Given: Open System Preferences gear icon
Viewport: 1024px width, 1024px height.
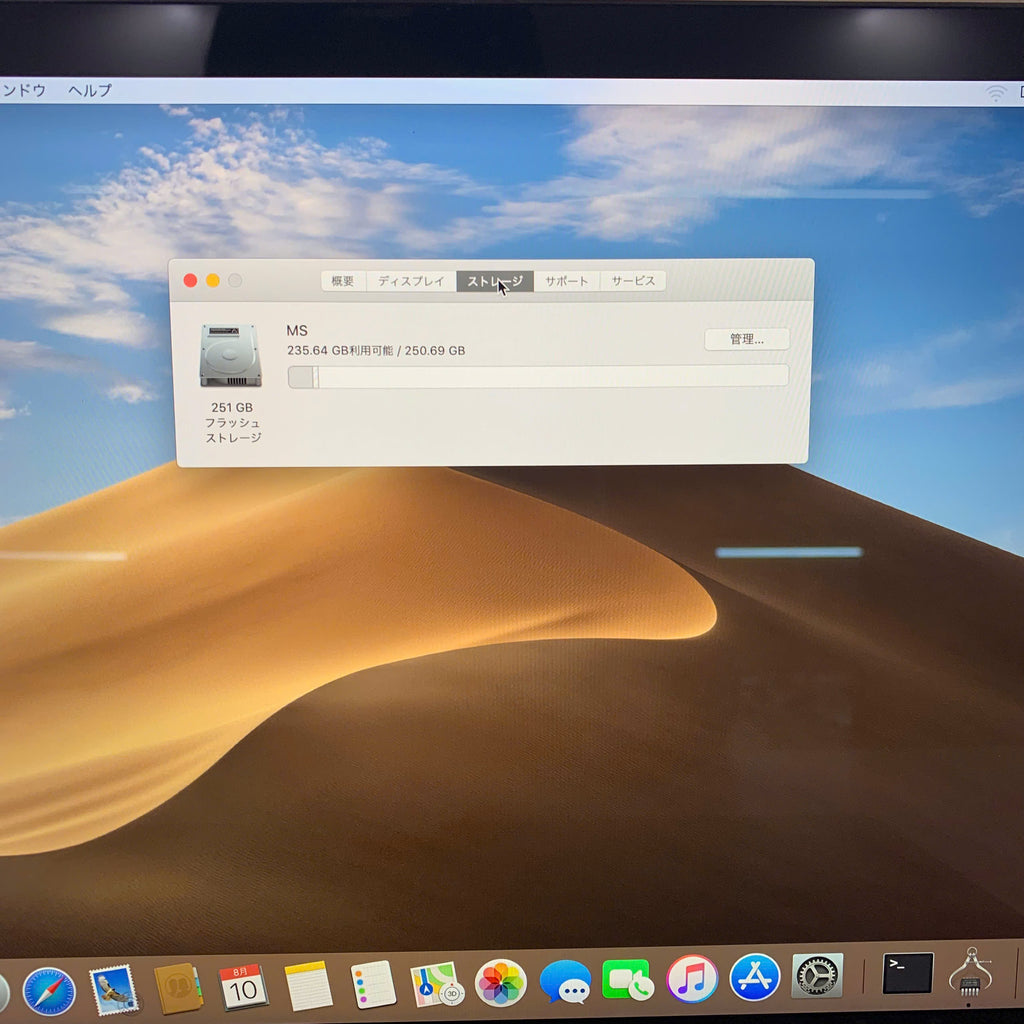Looking at the screenshot, I should [817, 976].
